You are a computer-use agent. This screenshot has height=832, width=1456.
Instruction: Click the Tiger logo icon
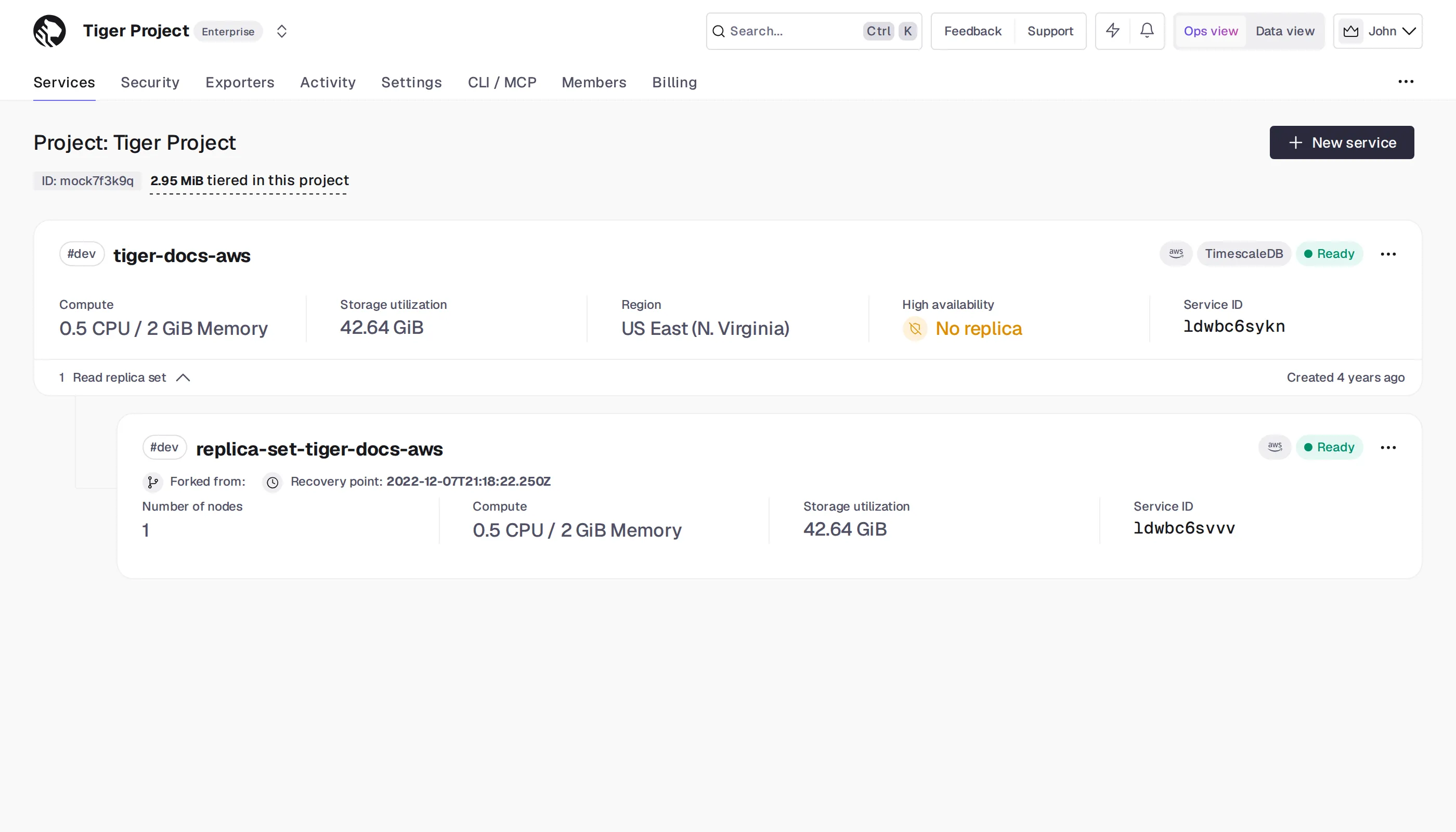(x=50, y=31)
